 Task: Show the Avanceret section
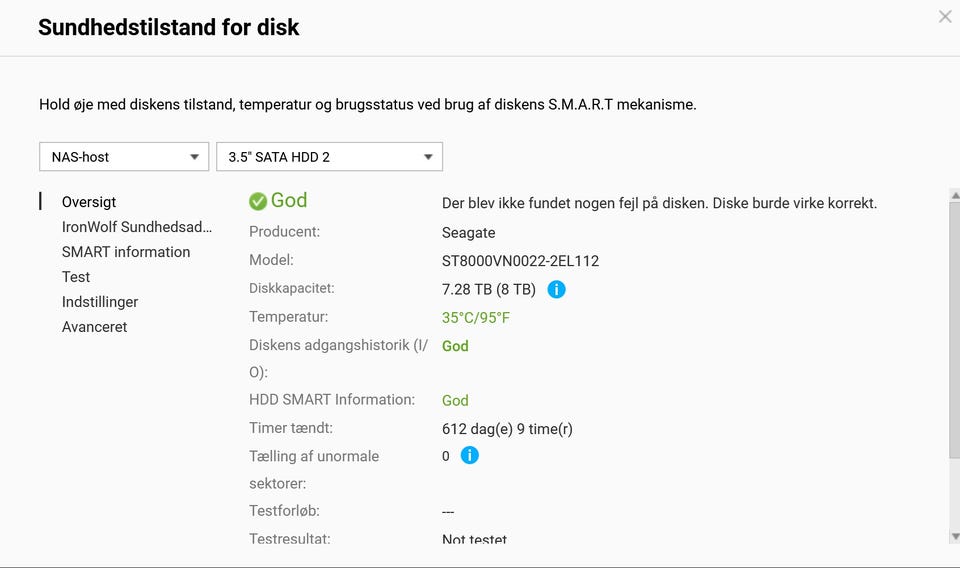click(94, 327)
